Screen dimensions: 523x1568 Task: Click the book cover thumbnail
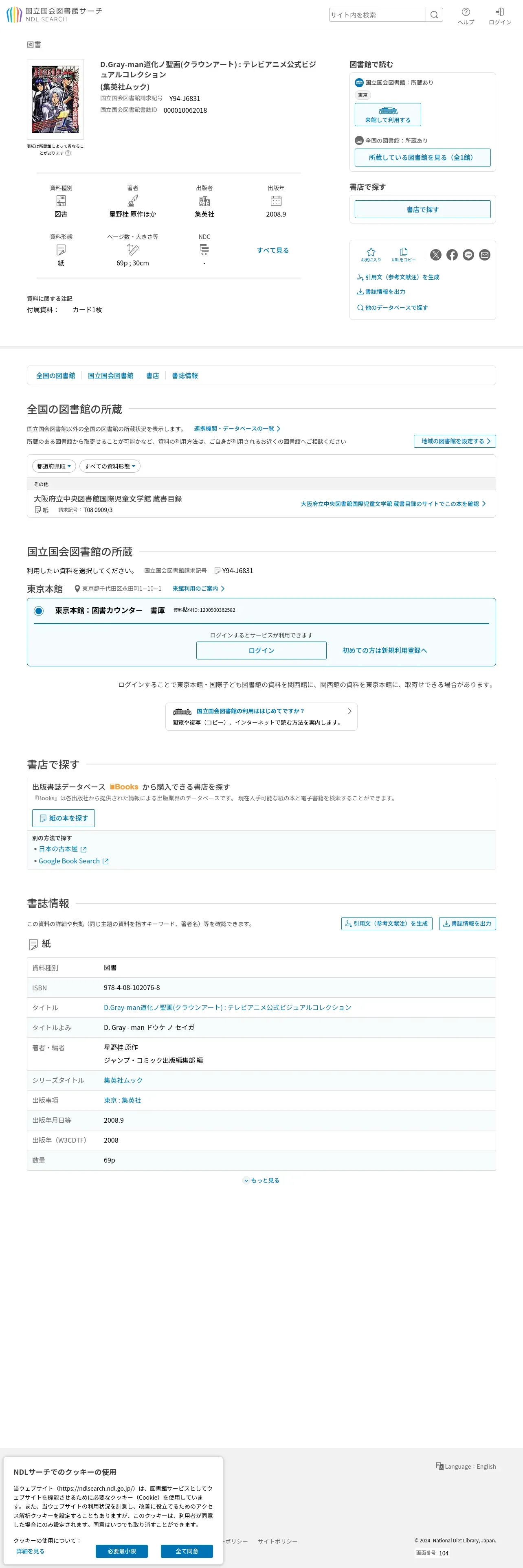point(55,99)
